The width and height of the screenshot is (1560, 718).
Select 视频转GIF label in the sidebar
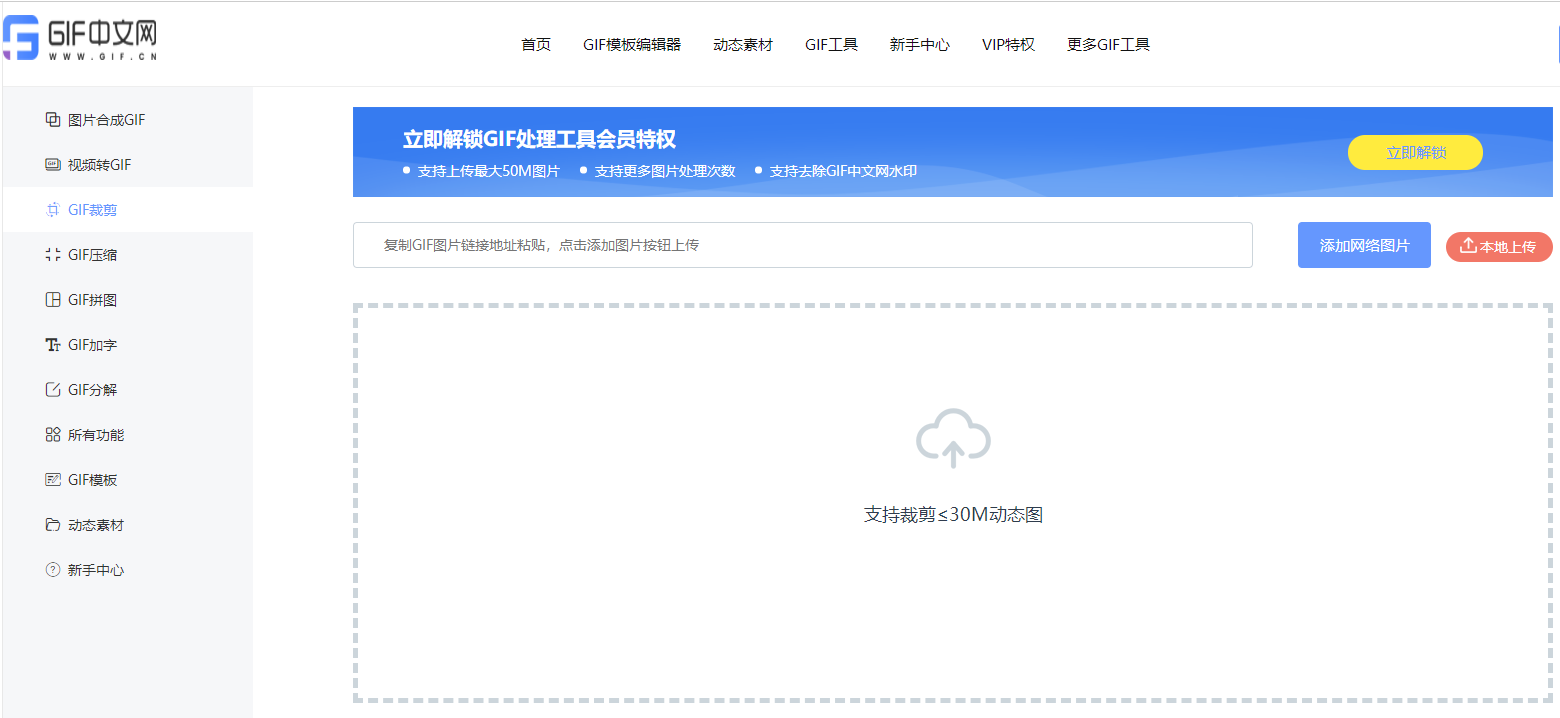click(x=99, y=165)
